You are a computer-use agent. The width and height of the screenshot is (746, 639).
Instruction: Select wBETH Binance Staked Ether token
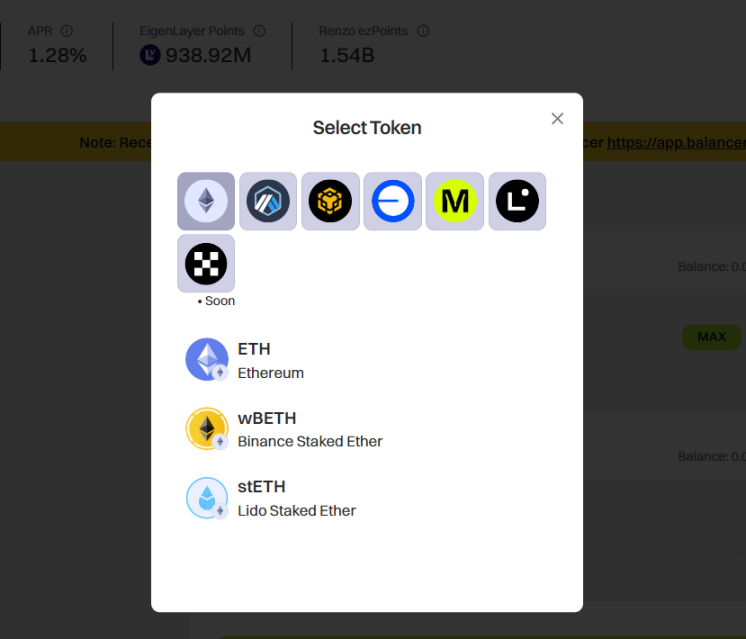coord(367,429)
